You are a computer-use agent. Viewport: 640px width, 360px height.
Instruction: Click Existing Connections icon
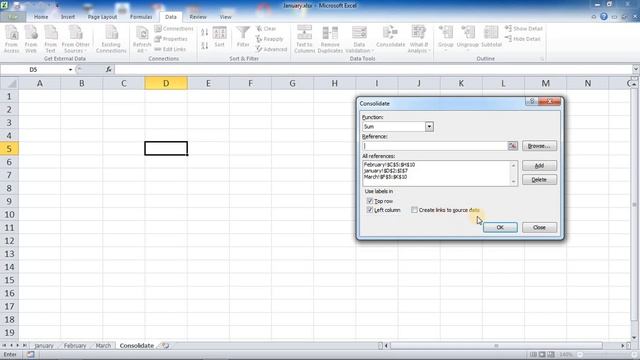[111, 39]
